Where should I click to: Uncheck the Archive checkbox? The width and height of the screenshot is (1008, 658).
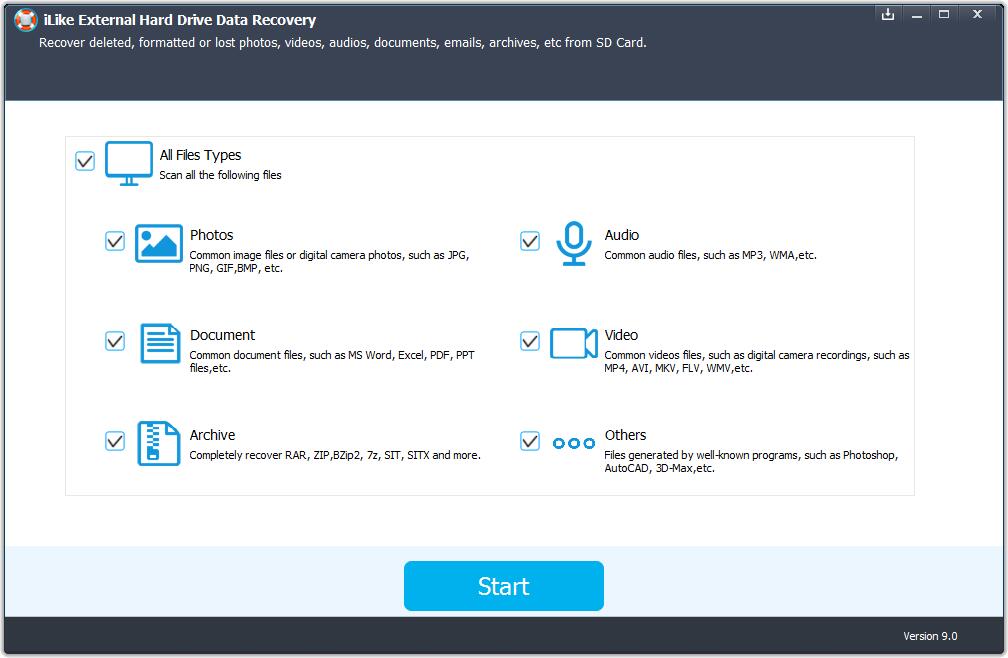point(114,440)
